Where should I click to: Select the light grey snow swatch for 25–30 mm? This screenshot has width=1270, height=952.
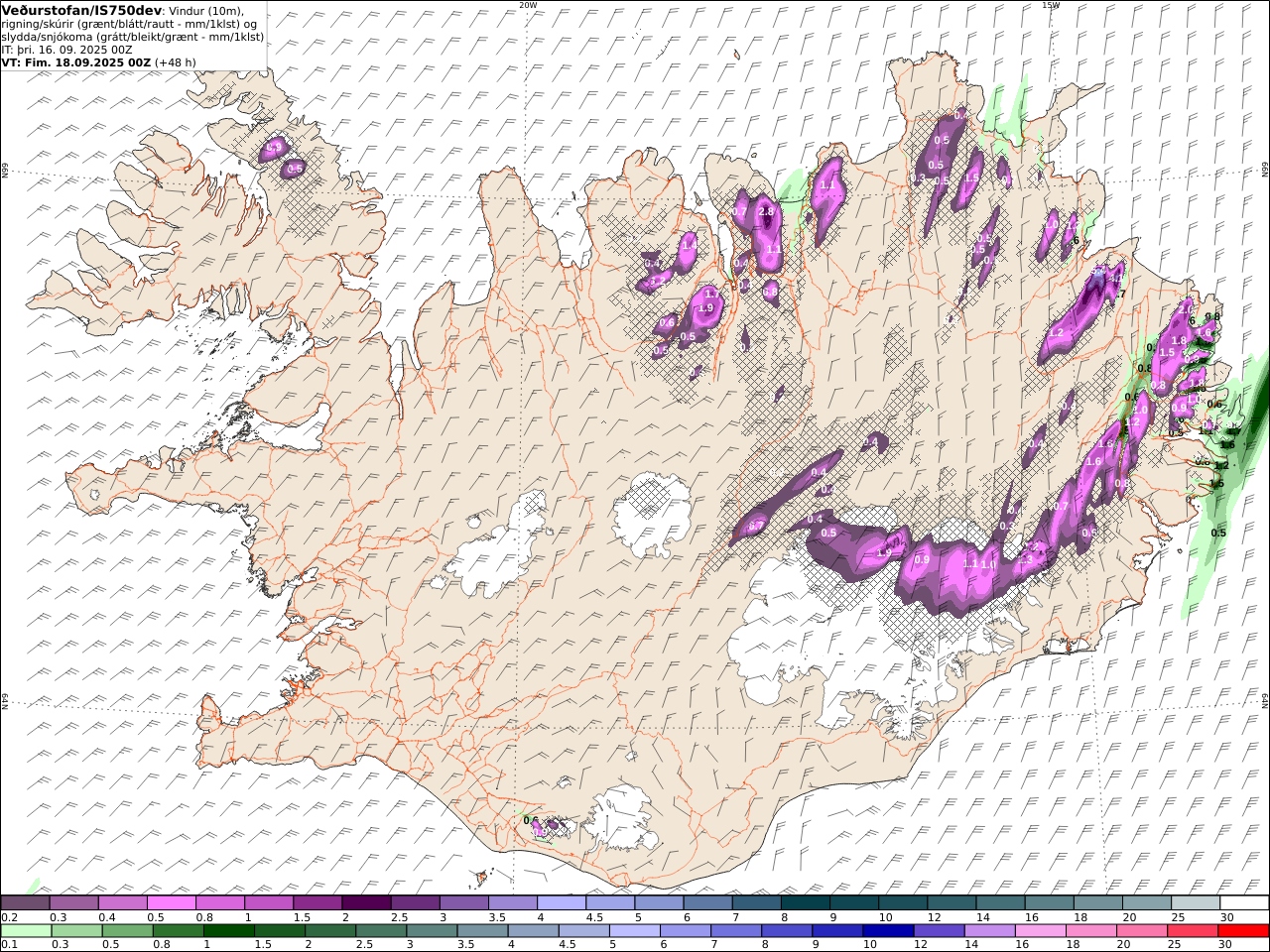pos(1195,902)
